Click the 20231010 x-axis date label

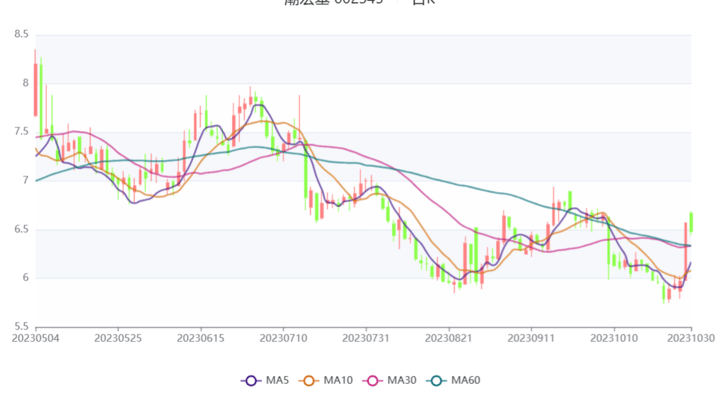(609, 339)
